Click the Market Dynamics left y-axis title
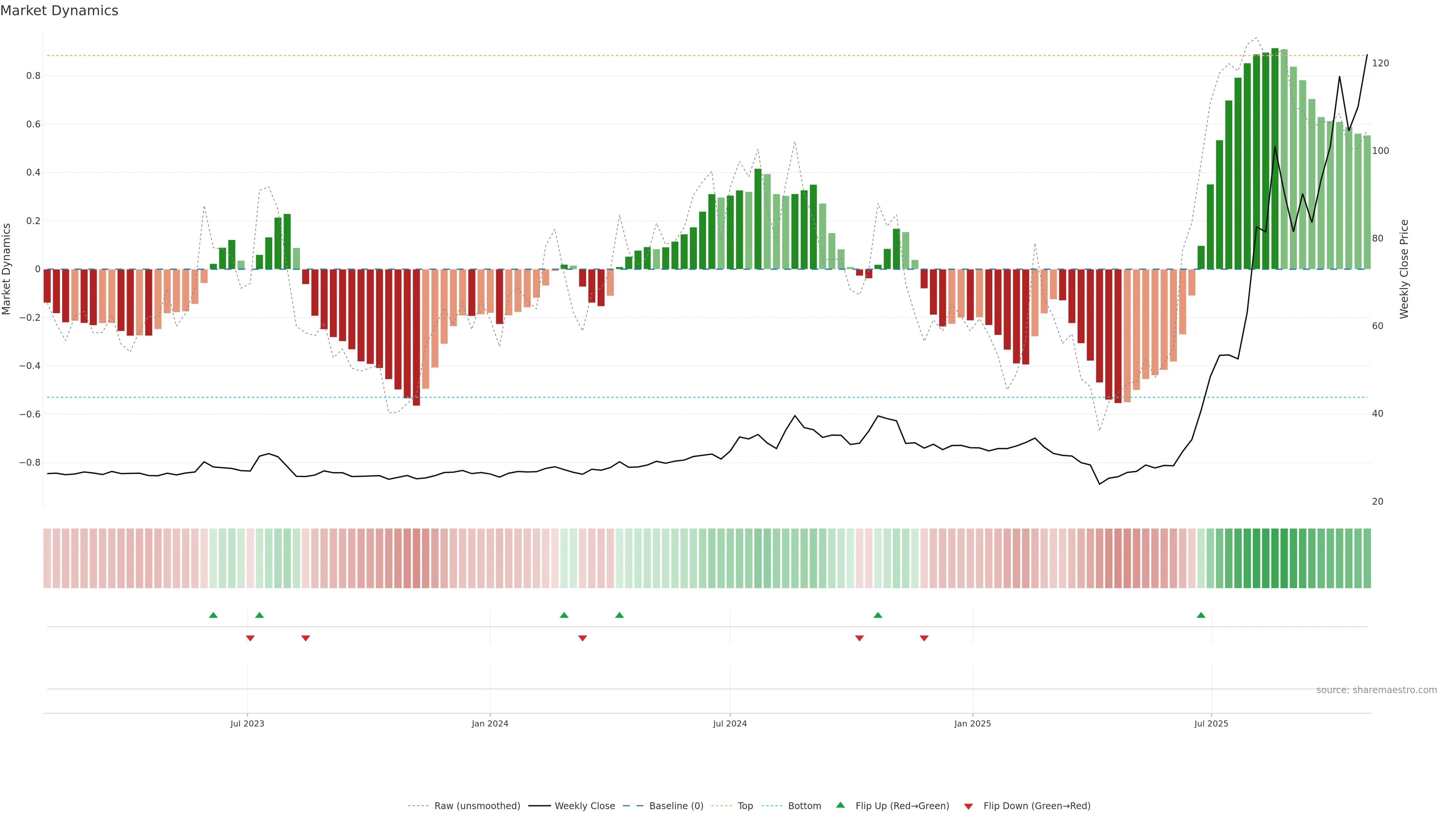 pyautogui.click(x=7, y=269)
